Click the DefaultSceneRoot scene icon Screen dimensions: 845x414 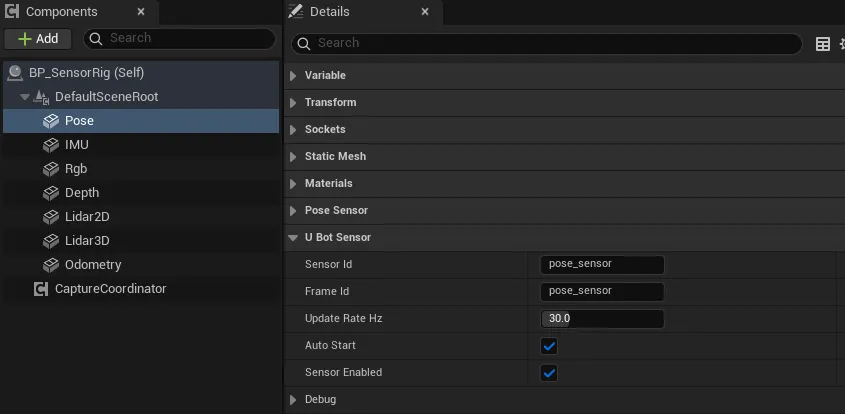point(41,97)
